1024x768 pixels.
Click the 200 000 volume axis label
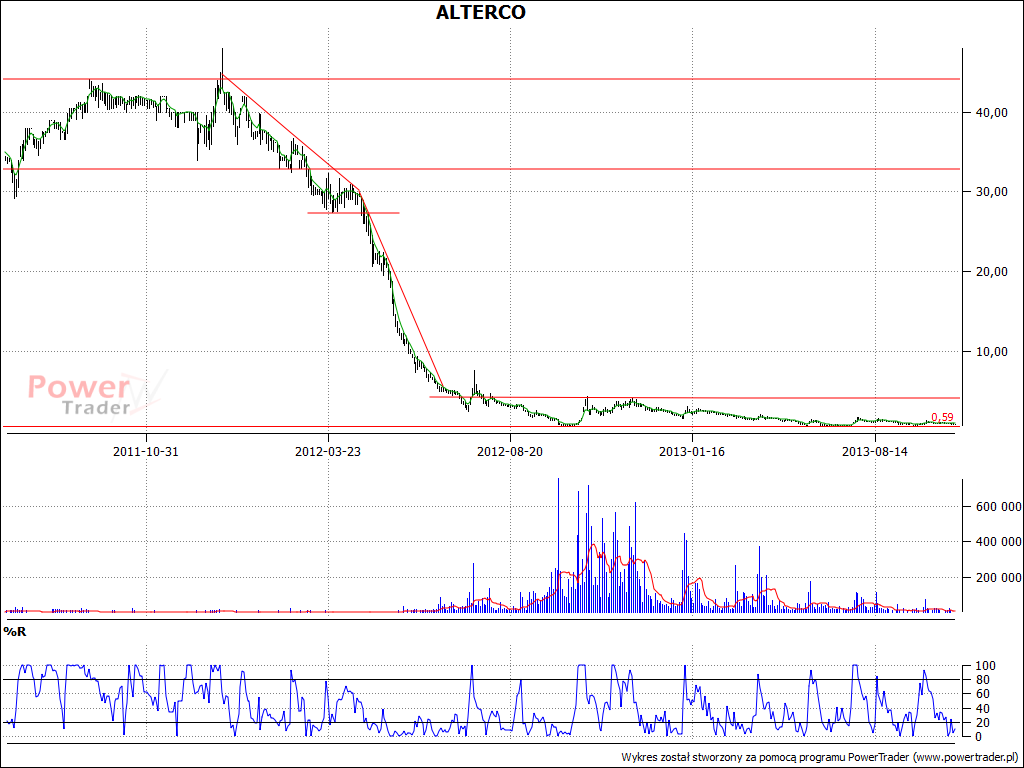coord(999,577)
